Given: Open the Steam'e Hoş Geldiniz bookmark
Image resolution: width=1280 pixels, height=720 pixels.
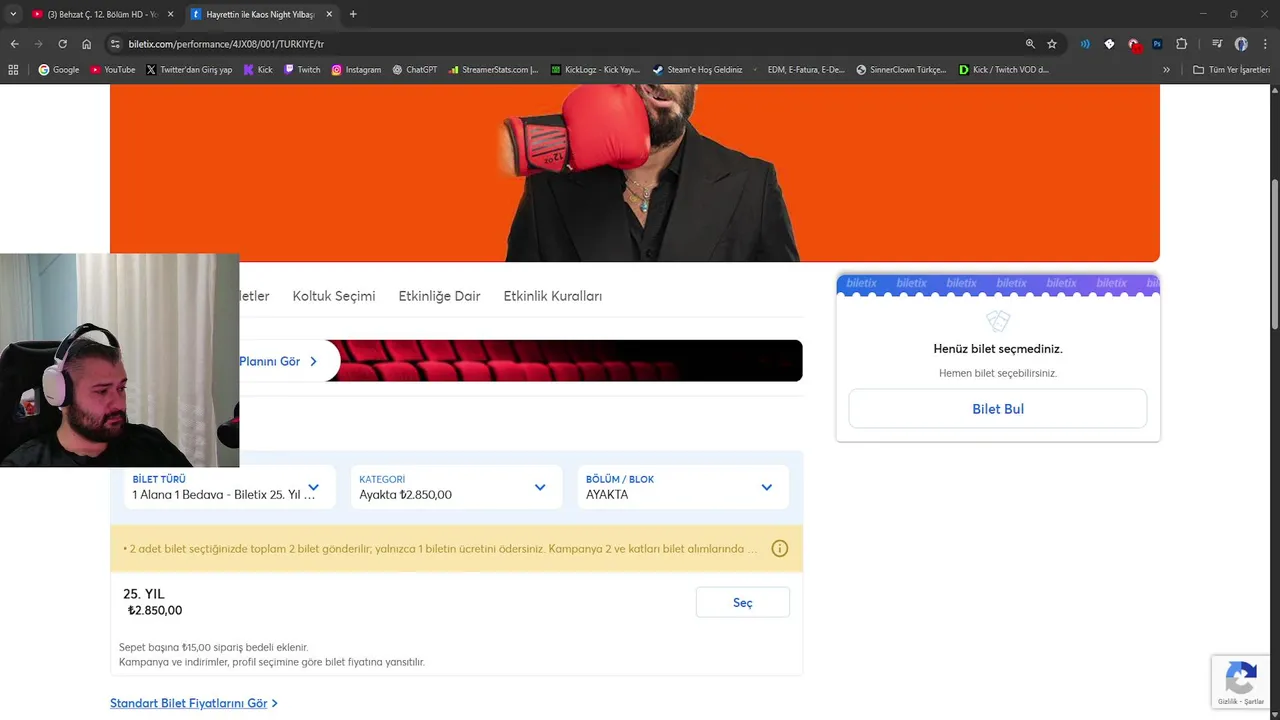Looking at the screenshot, I should point(698,70).
